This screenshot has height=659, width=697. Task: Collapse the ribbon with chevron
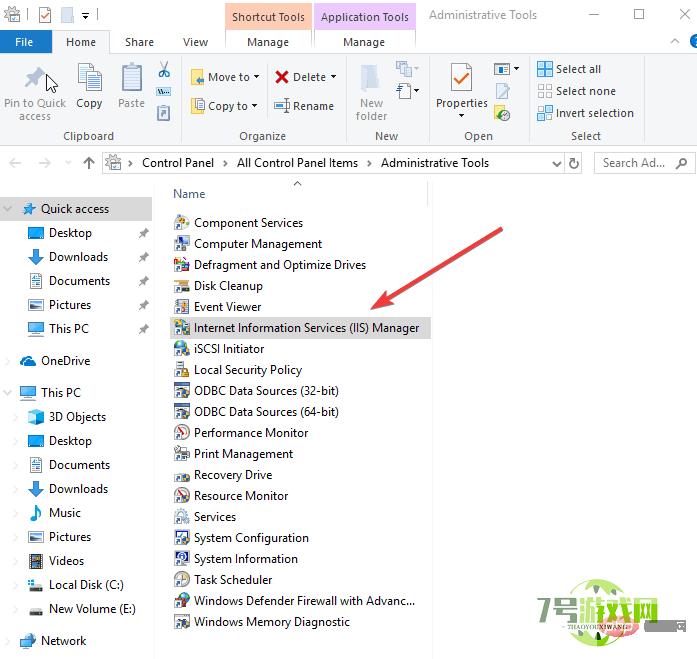[675, 41]
